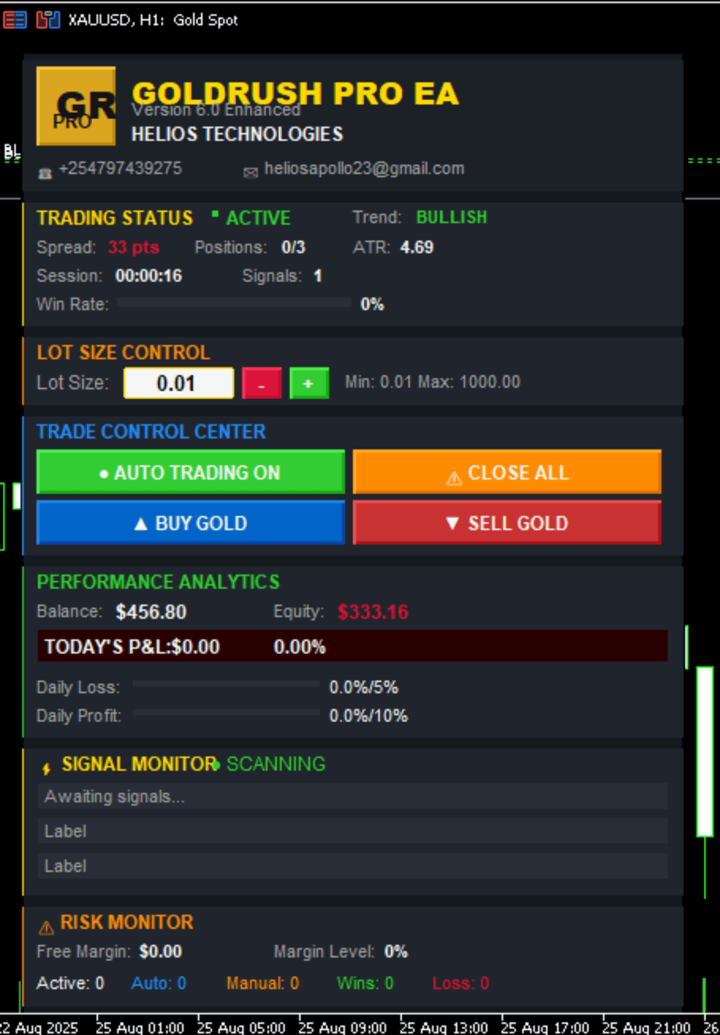Image resolution: width=720 pixels, height=1035 pixels.
Task: Click the lightning icon in Signal Monitor
Action: tap(46, 768)
